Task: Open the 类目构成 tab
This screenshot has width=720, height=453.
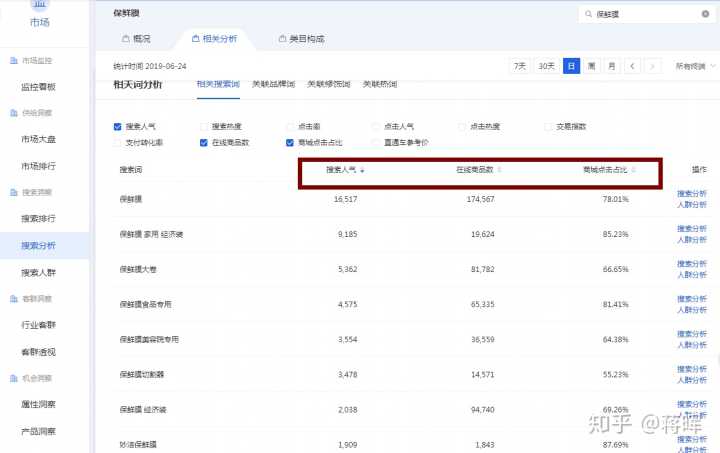Action: click(x=301, y=39)
